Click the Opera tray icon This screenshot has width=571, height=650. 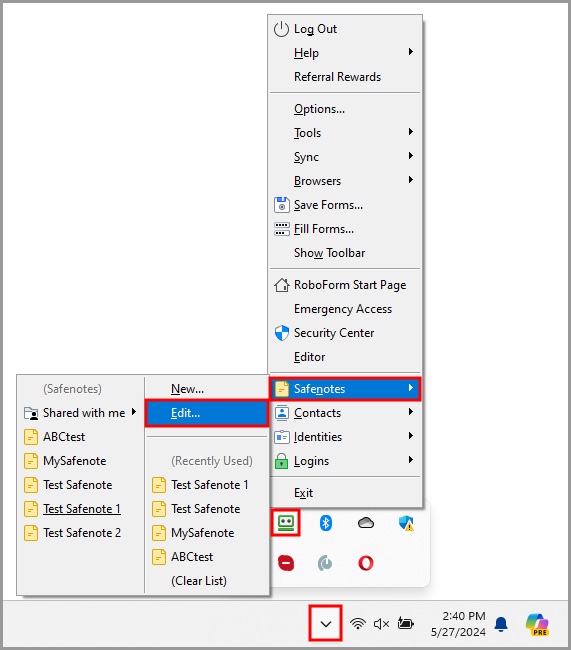366,563
